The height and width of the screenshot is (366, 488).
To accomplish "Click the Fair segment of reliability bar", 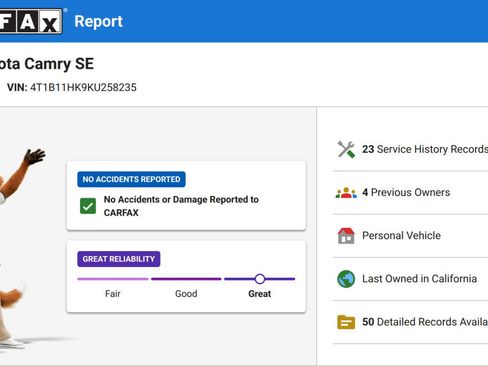I will point(113,279).
